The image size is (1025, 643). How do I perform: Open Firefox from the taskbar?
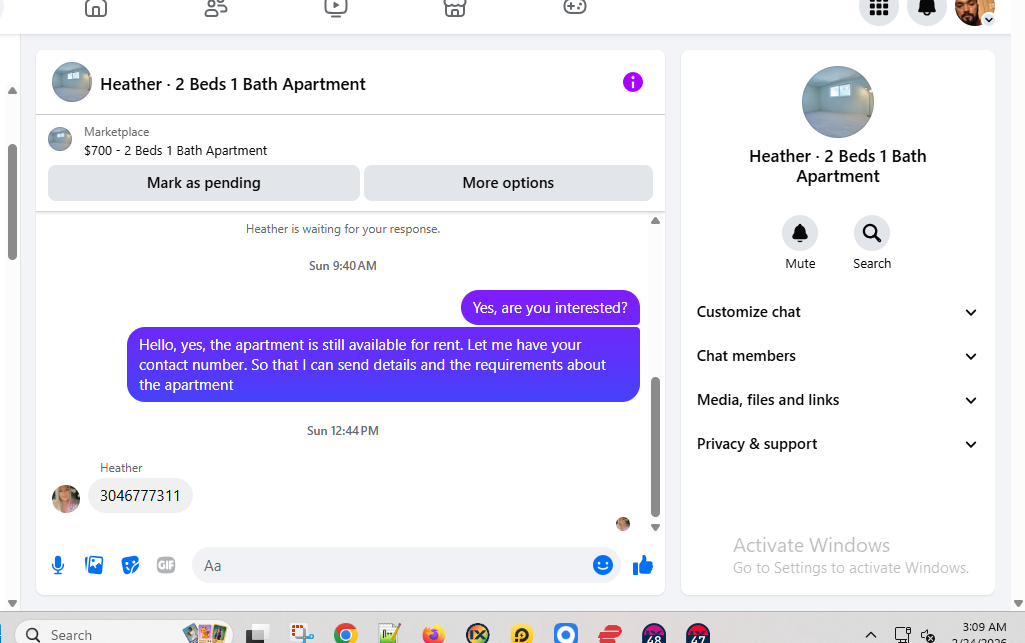433,634
